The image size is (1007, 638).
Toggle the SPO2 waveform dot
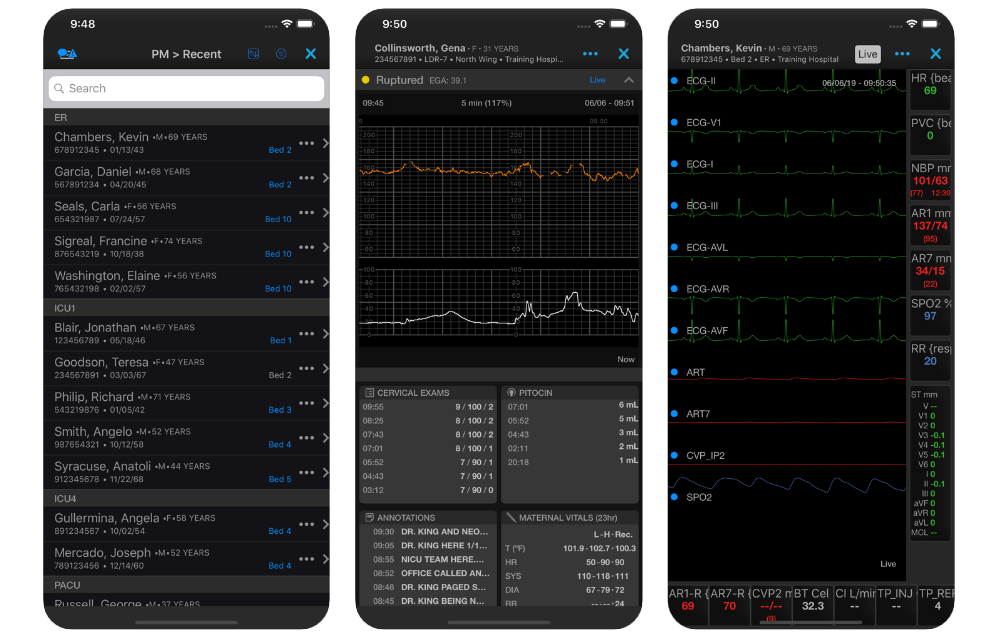(674, 497)
